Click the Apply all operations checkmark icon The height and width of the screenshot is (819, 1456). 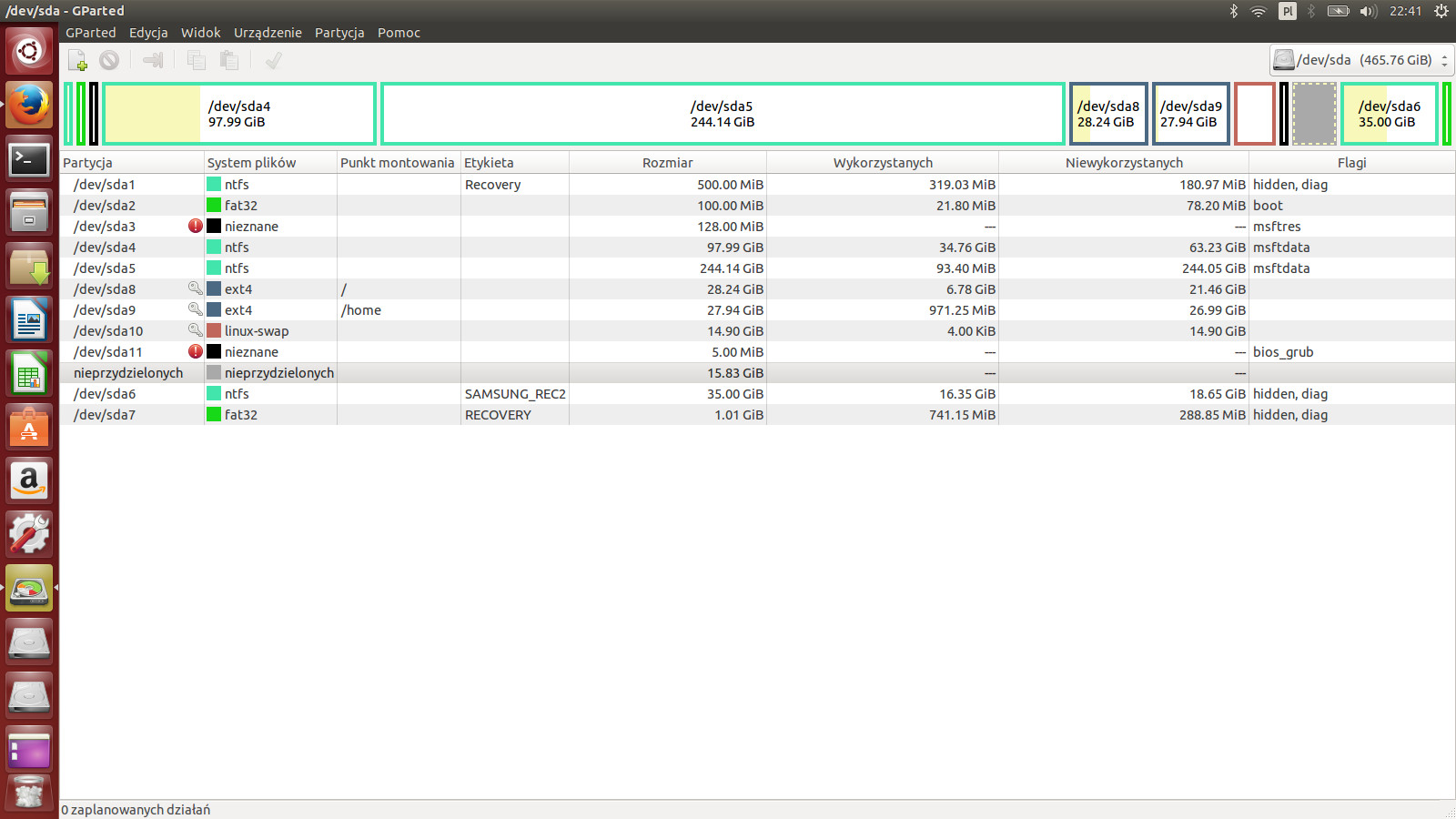[273, 60]
